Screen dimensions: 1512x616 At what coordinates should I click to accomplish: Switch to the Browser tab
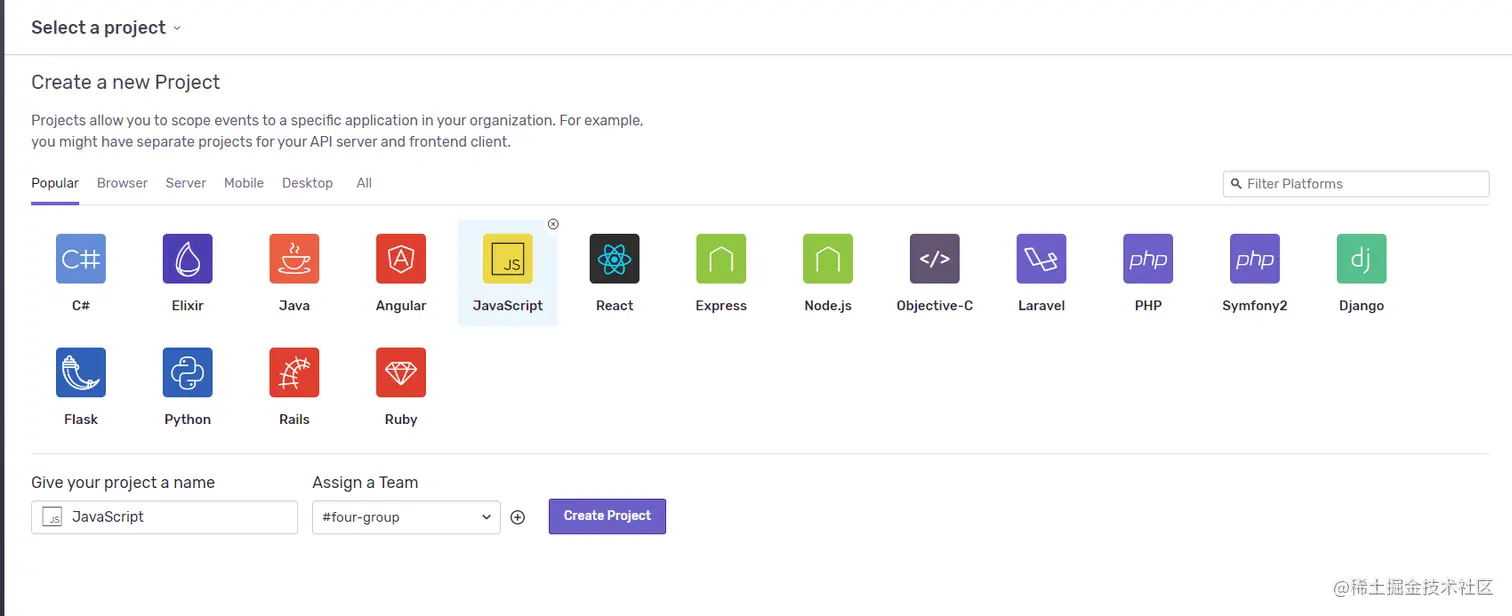point(122,183)
